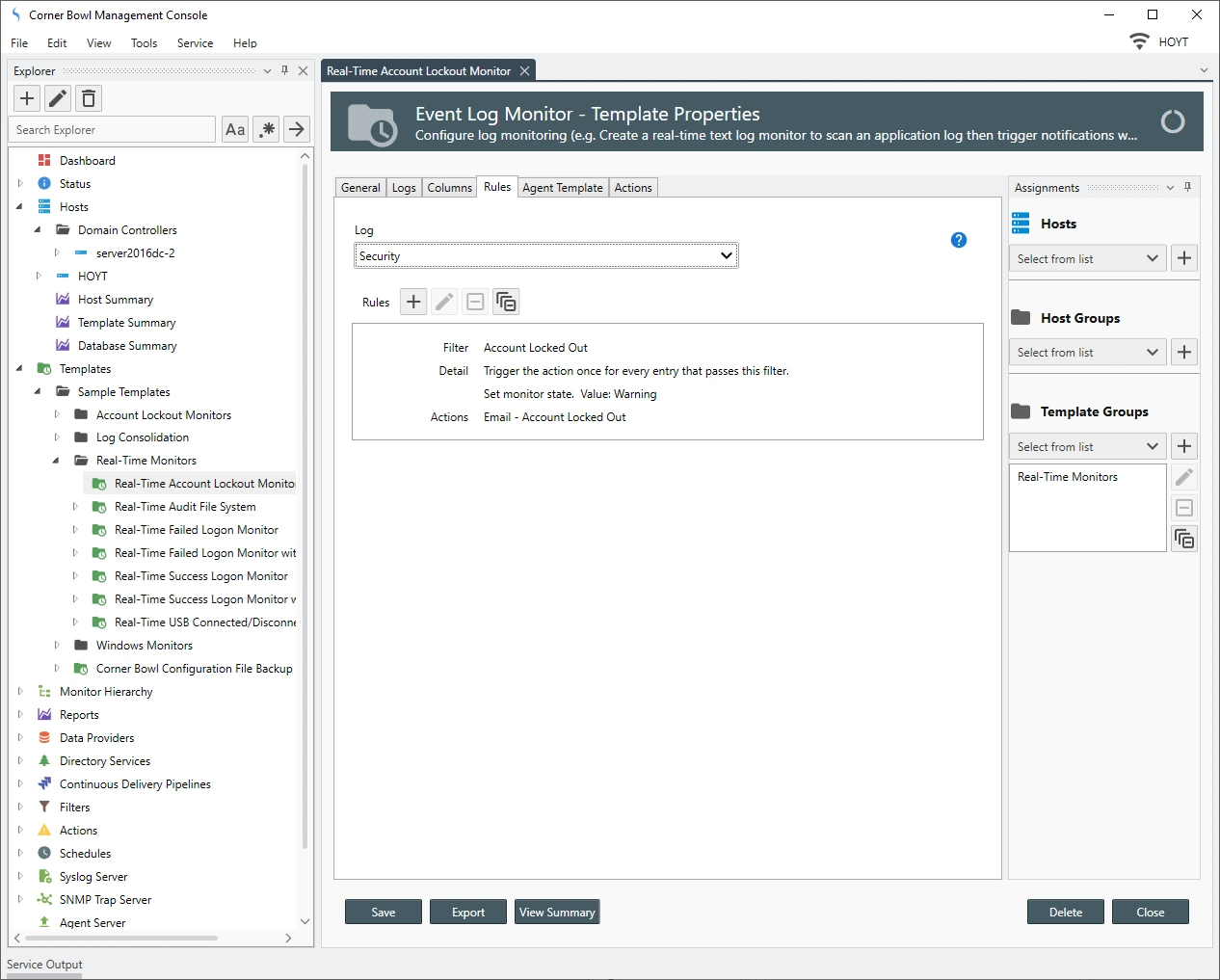Click the pencil edit icon in Explorer toolbar
The height and width of the screenshot is (980, 1220).
click(x=58, y=98)
